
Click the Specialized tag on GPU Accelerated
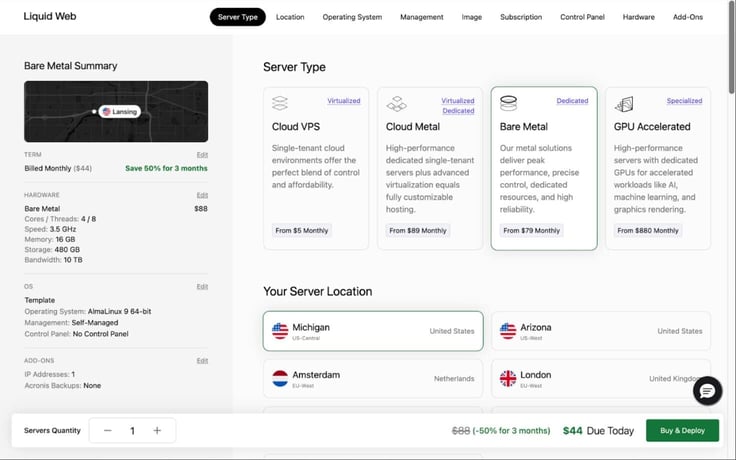click(x=684, y=101)
